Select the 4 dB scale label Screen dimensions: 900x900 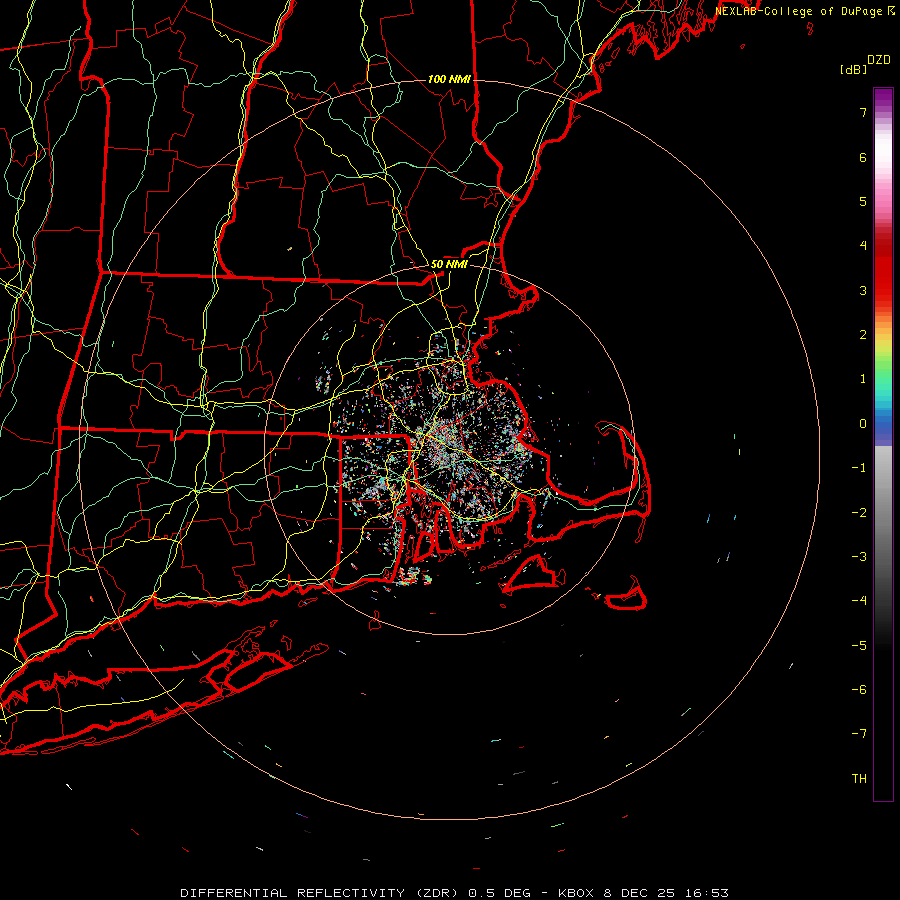coord(863,246)
